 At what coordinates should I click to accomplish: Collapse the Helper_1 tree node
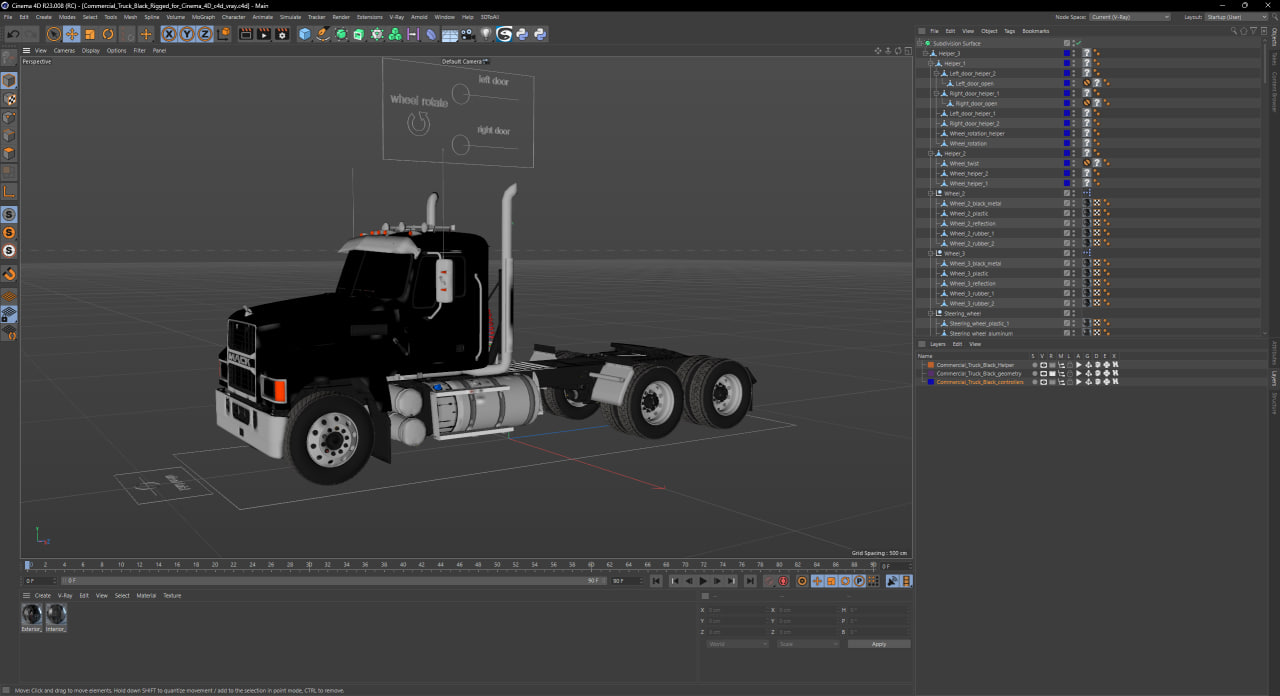[931, 63]
